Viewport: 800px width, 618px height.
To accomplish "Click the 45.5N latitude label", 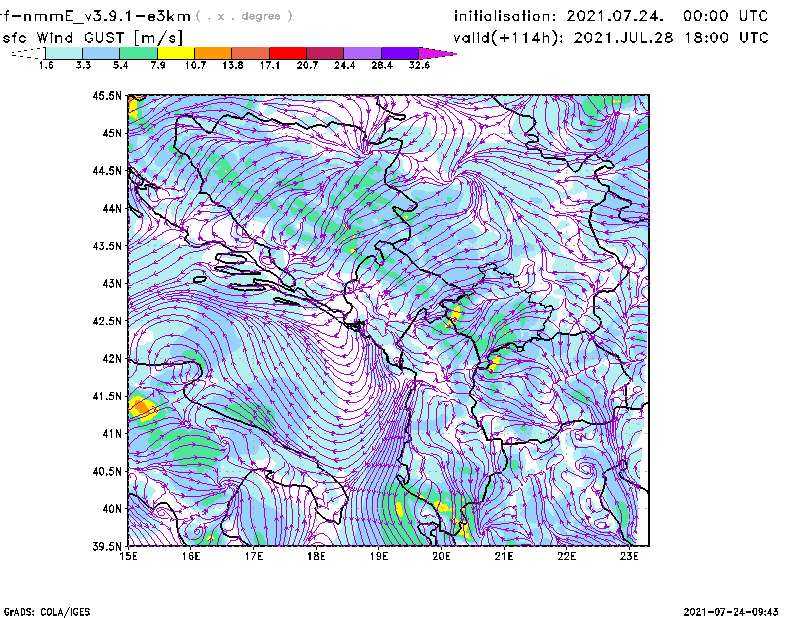I will pyautogui.click(x=107, y=95).
